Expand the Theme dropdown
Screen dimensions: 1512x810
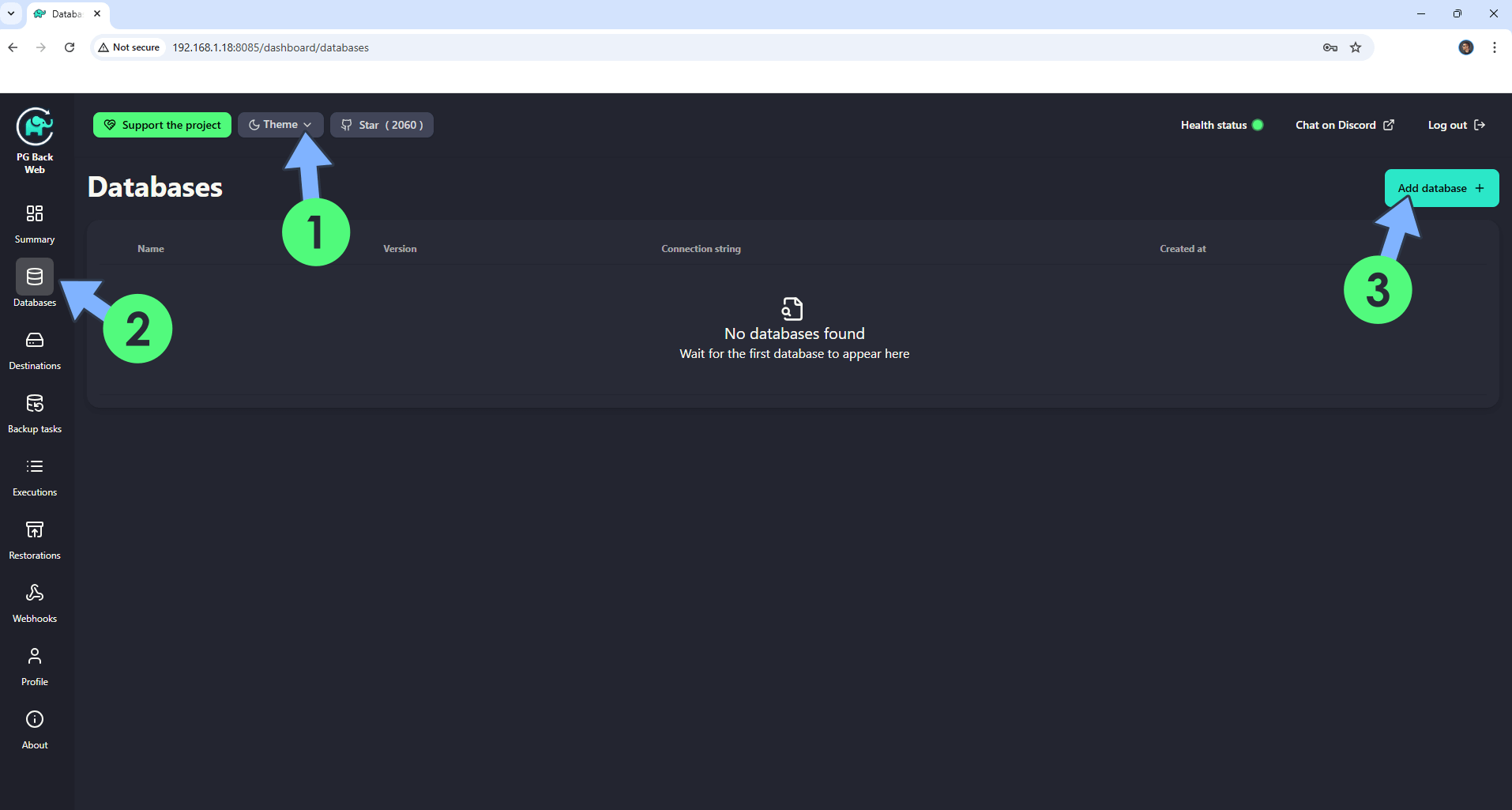pos(280,125)
